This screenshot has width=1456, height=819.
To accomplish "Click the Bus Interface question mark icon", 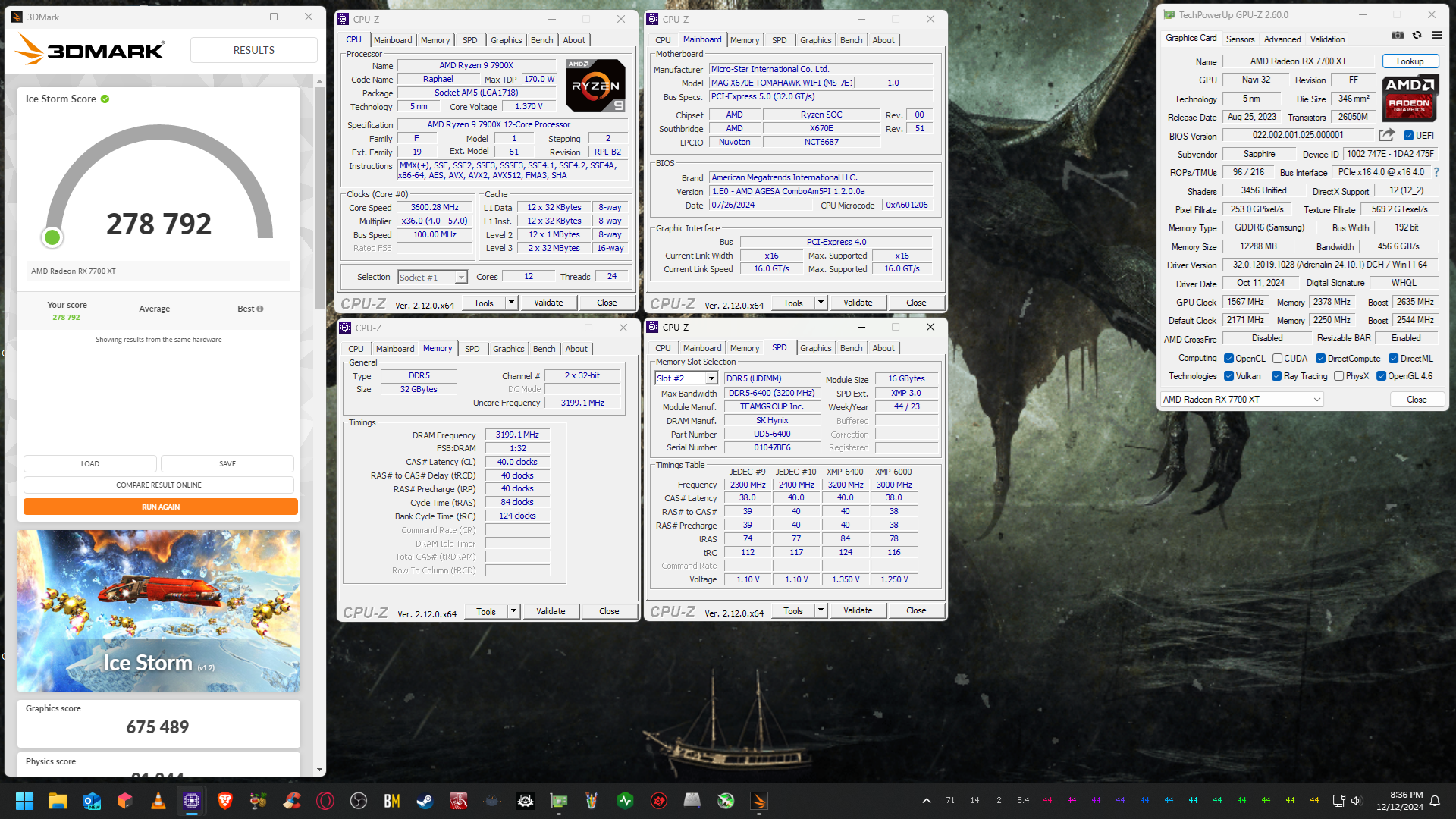I will click(x=1436, y=172).
